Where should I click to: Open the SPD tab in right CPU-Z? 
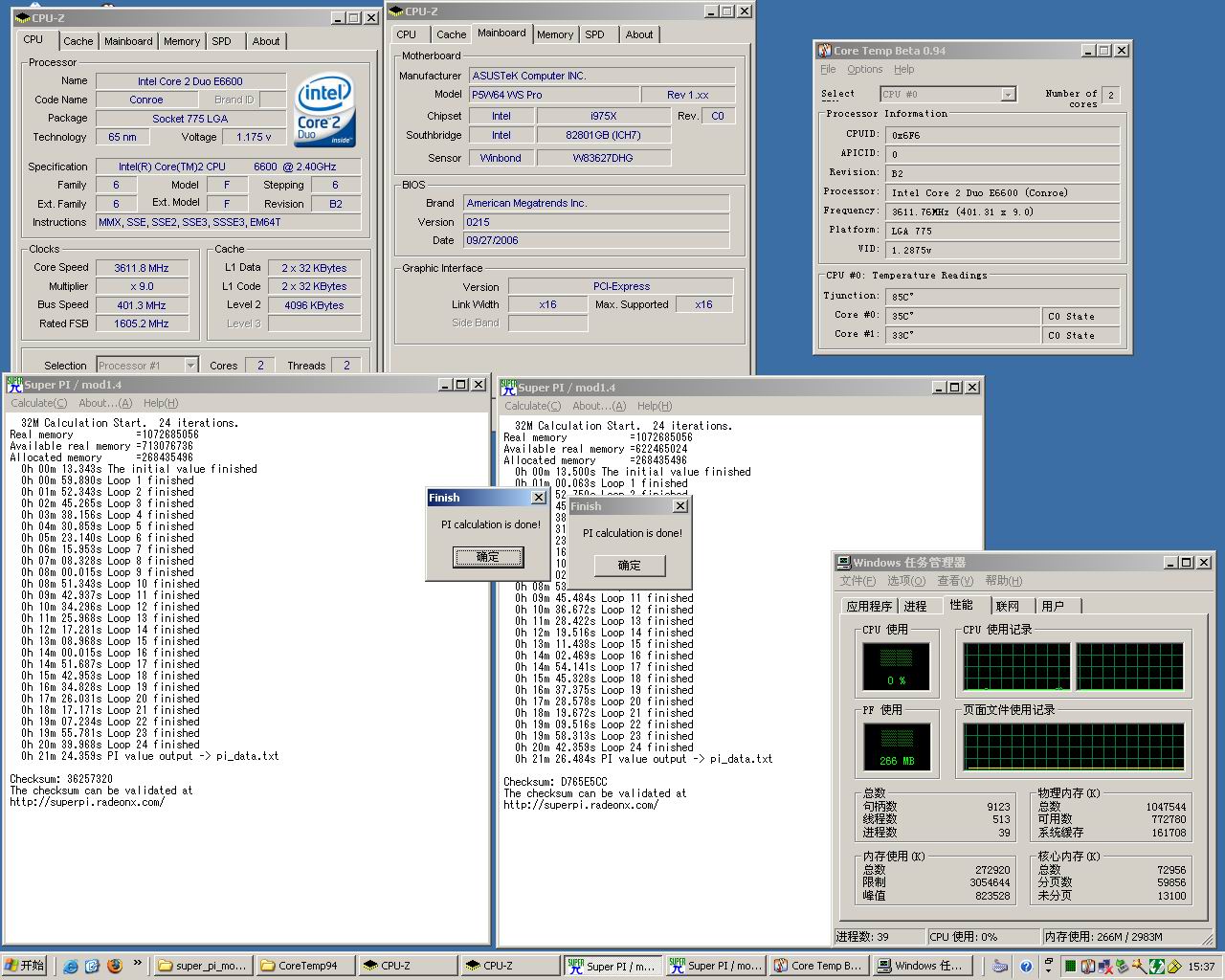tap(594, 34)
